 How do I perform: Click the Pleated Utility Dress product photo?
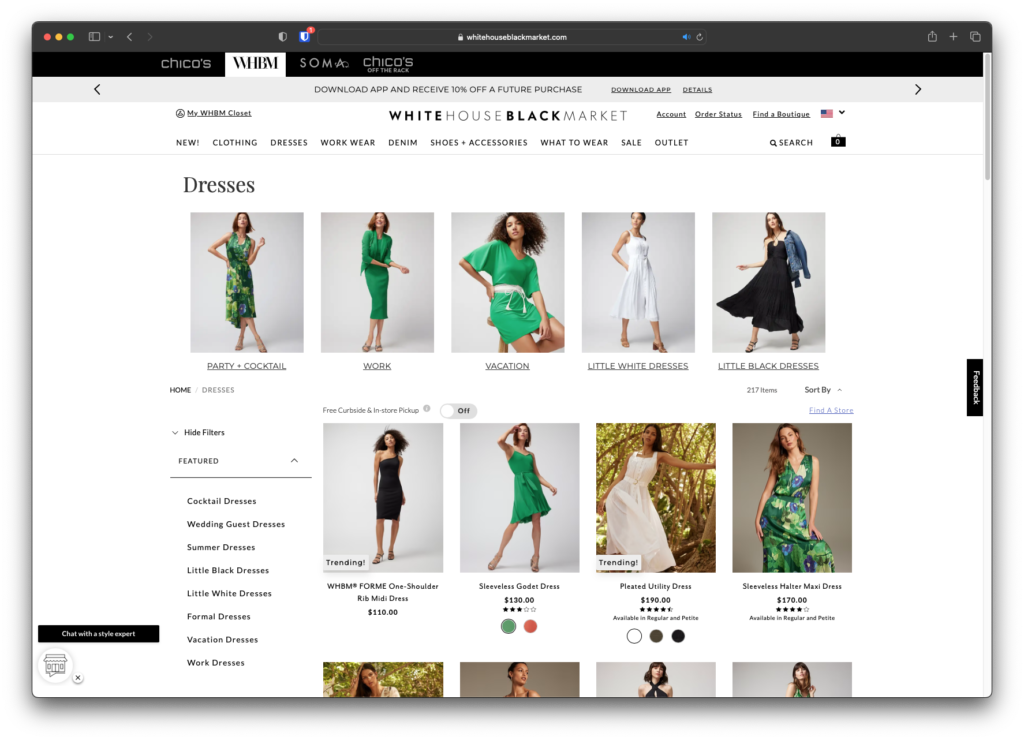tap(655, 498)
